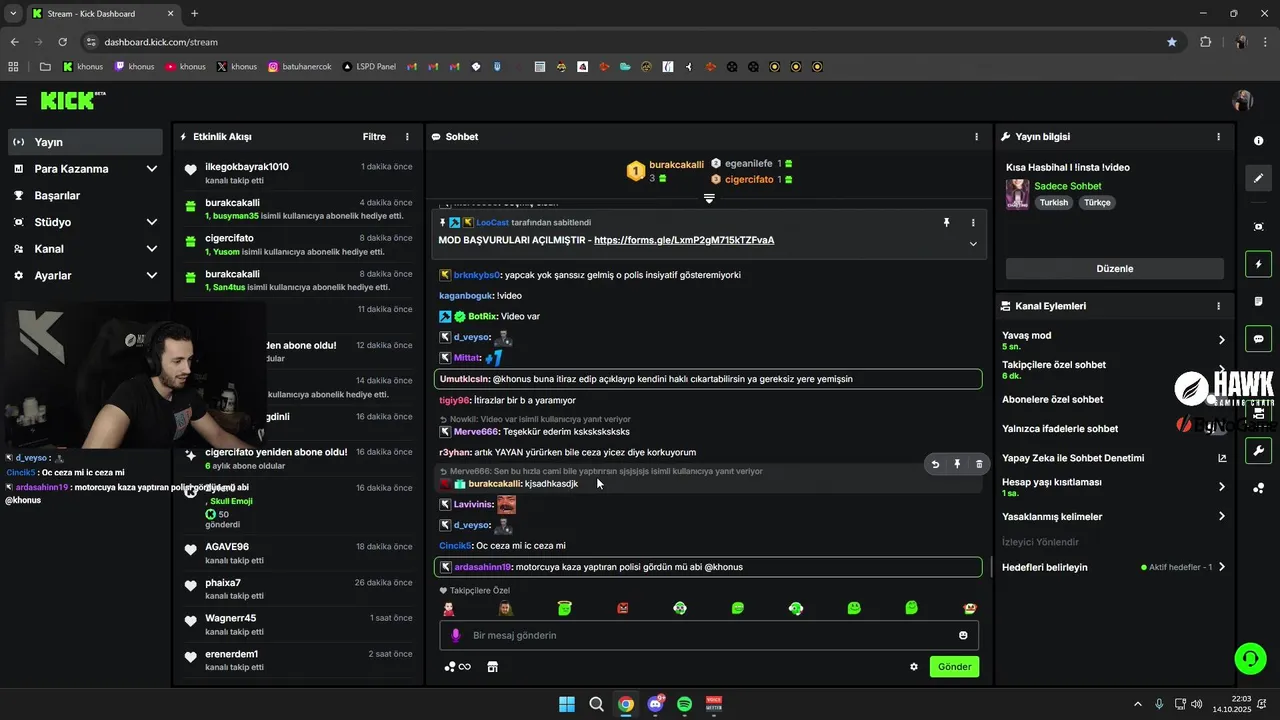
Task: Open pinned message three-dot menu
Action: tap(973, 222)
